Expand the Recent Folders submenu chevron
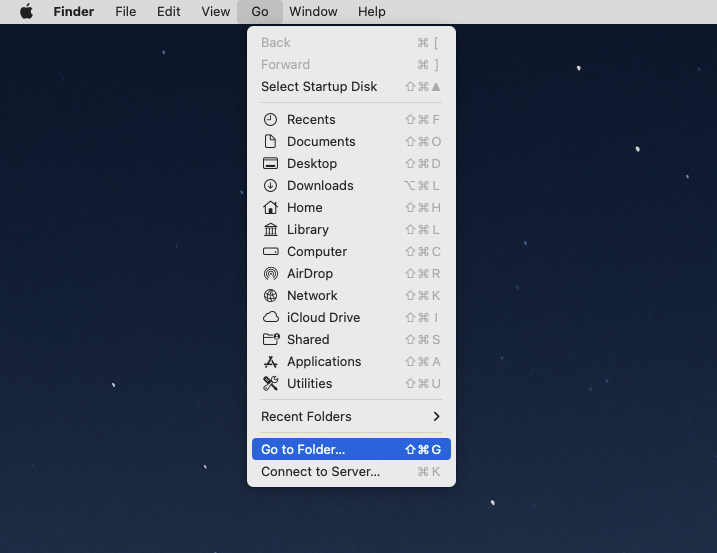Image resolution: width=717 pixels, height=553 pixels. click(436, 416)
